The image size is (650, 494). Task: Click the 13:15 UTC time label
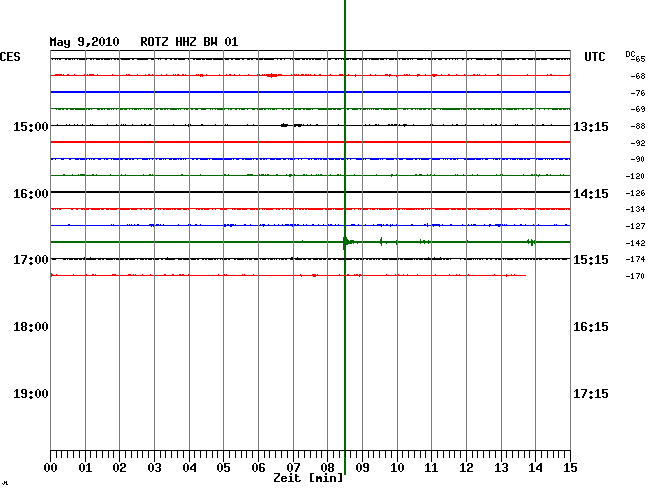pyautogui.click(x=591, y=126)
